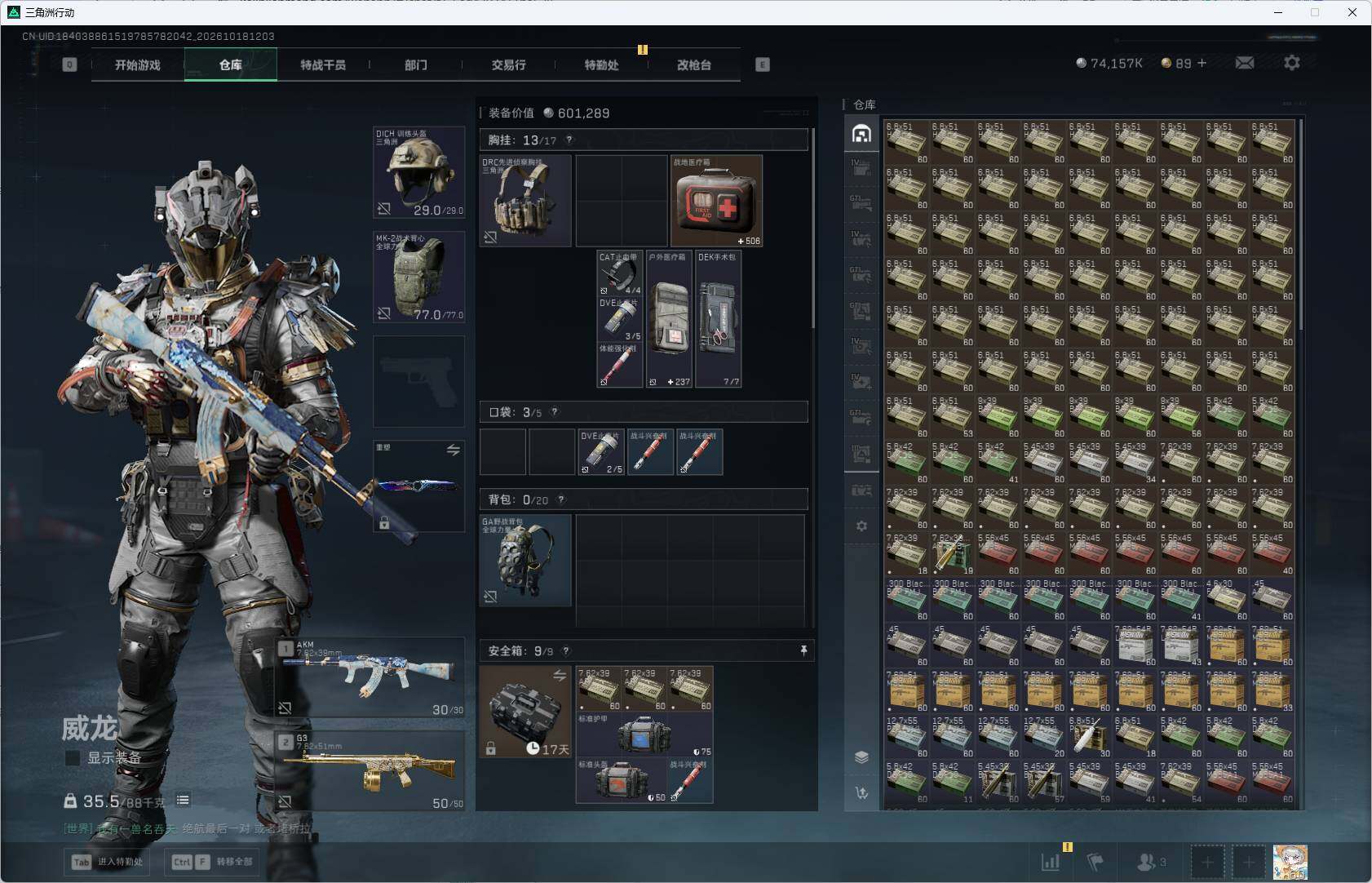Open the 部门 tab

click(x=416, y=64)
